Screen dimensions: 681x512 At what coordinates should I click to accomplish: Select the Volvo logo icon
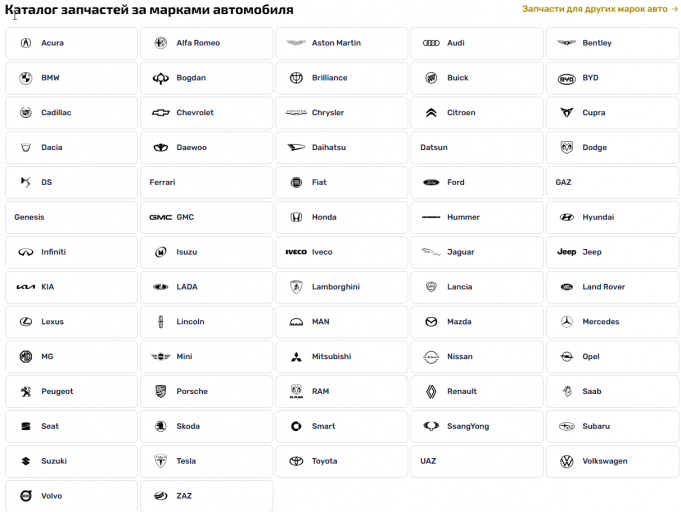[26, 496]
